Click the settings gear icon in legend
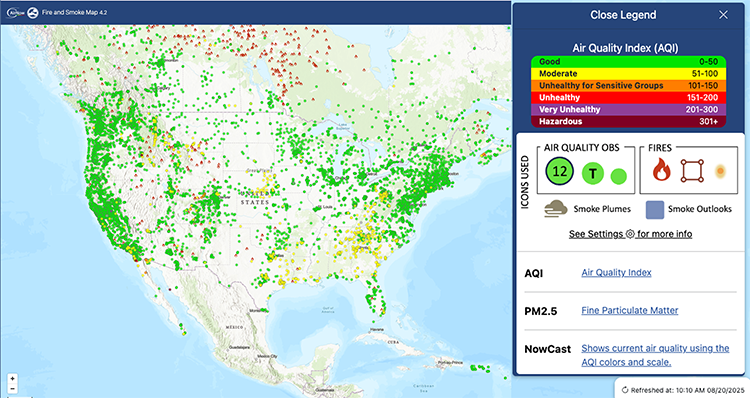 pyautogui.click(x=630, y=234)
